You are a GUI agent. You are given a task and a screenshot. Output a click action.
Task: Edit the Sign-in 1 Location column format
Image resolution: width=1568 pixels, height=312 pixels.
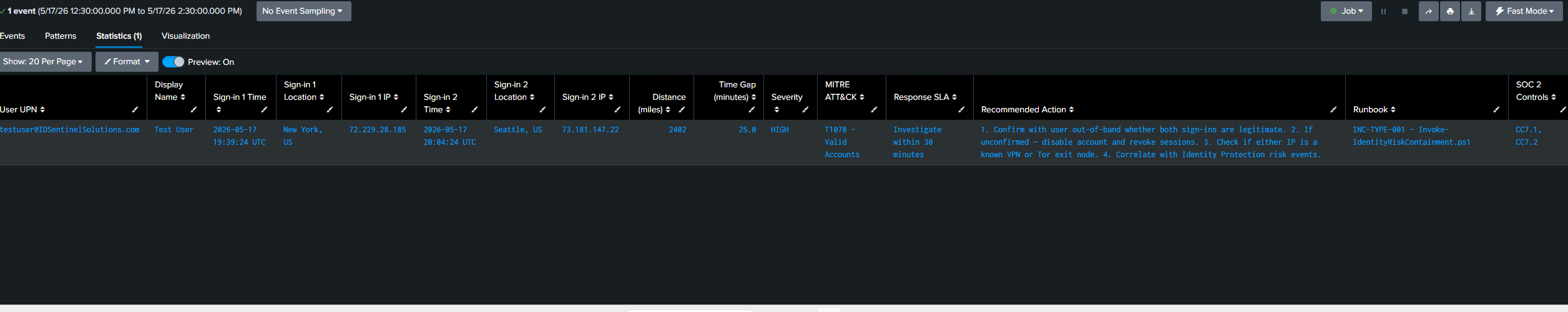tap(330, 110)
